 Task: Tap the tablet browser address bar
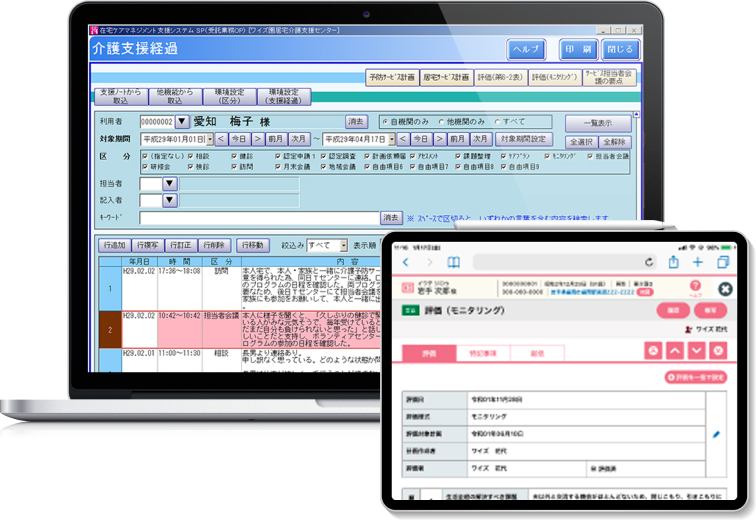pyautogui.click(x=565, y=262)
